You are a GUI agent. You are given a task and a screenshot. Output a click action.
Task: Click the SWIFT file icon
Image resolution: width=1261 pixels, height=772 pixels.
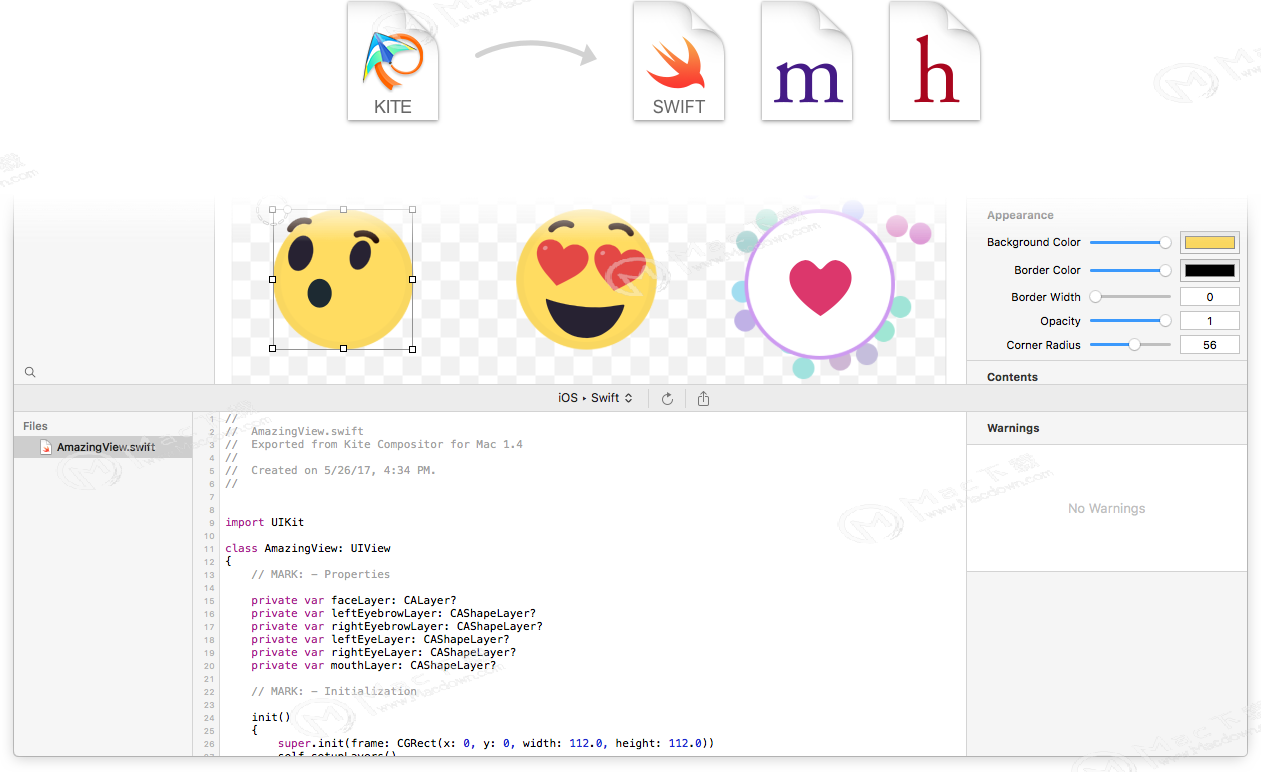[x=679, y=61]
